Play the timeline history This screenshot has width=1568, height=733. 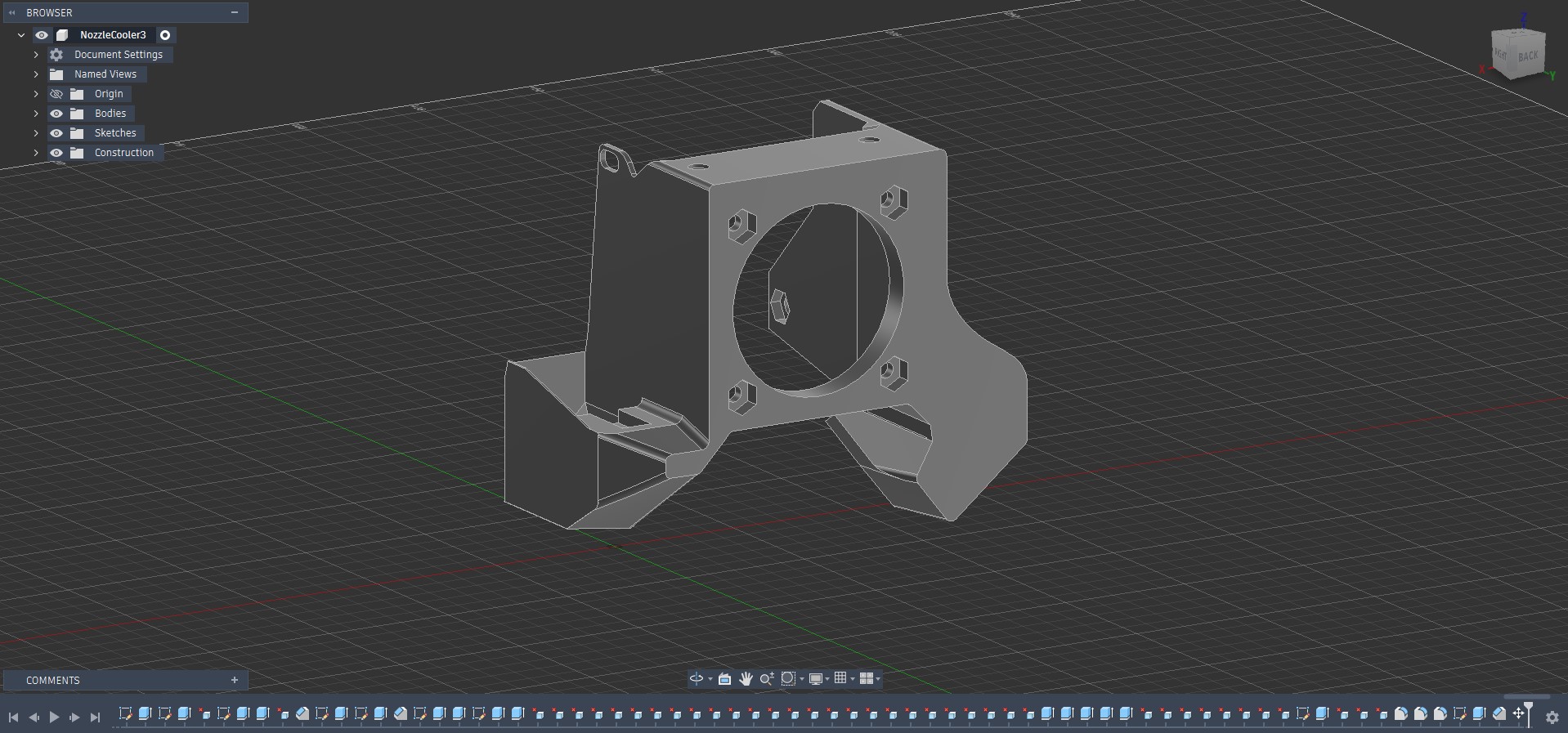54,717
